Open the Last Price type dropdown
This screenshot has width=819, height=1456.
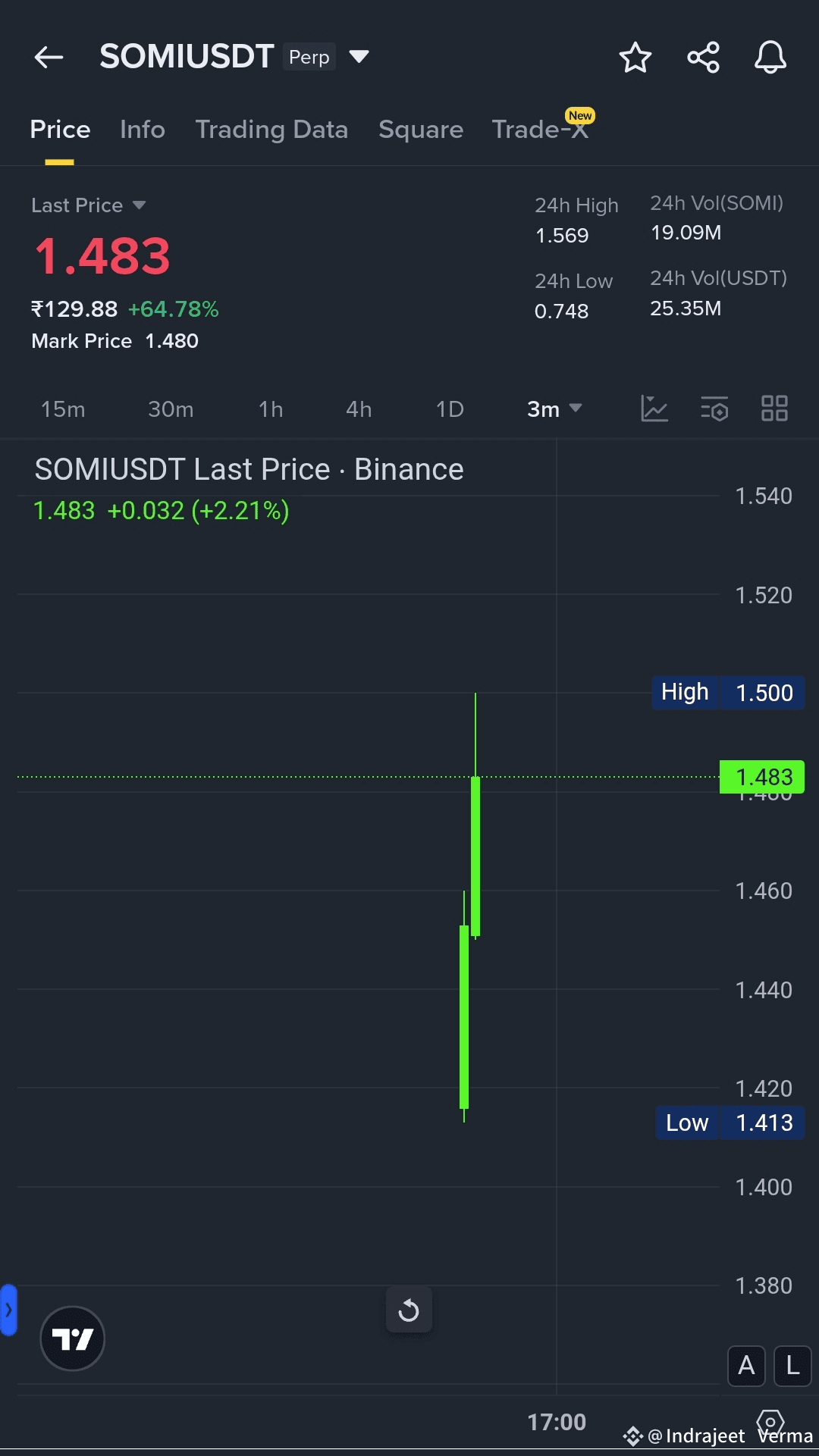tap(139, 205)
